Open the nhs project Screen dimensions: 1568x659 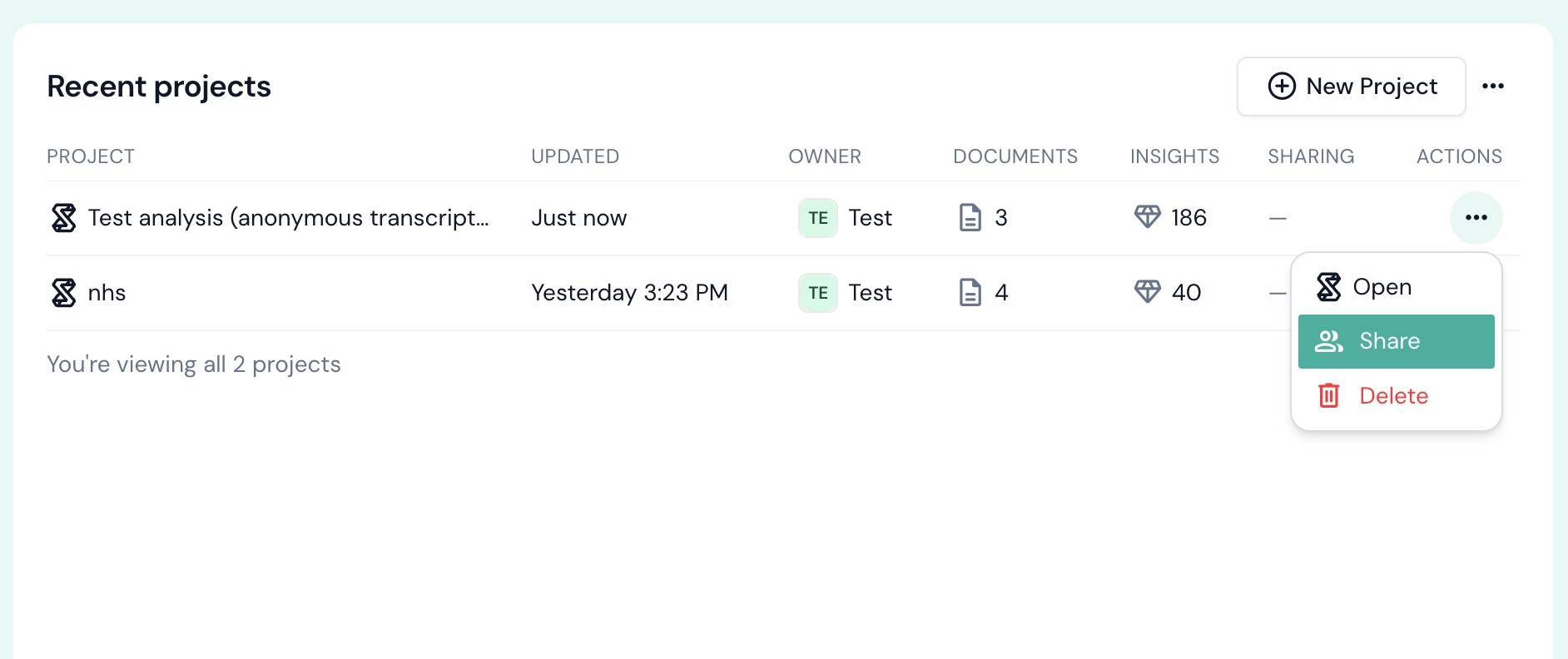(107, 293)
